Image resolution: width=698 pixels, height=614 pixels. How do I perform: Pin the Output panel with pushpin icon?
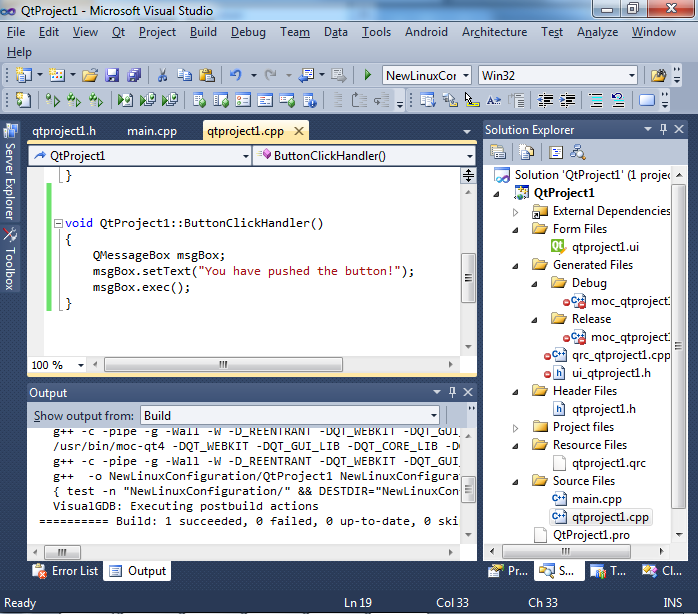452,392
